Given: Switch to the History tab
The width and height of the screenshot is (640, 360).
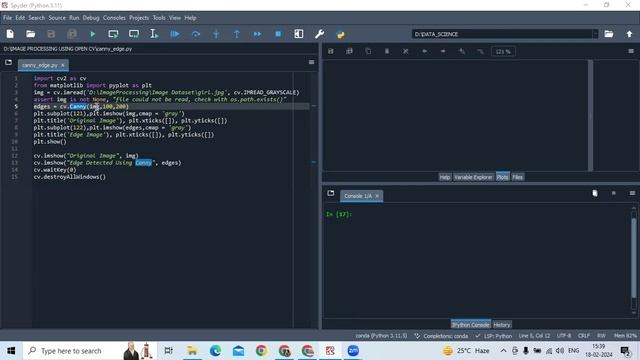Looking at the screenshot, I should point(502,325).
